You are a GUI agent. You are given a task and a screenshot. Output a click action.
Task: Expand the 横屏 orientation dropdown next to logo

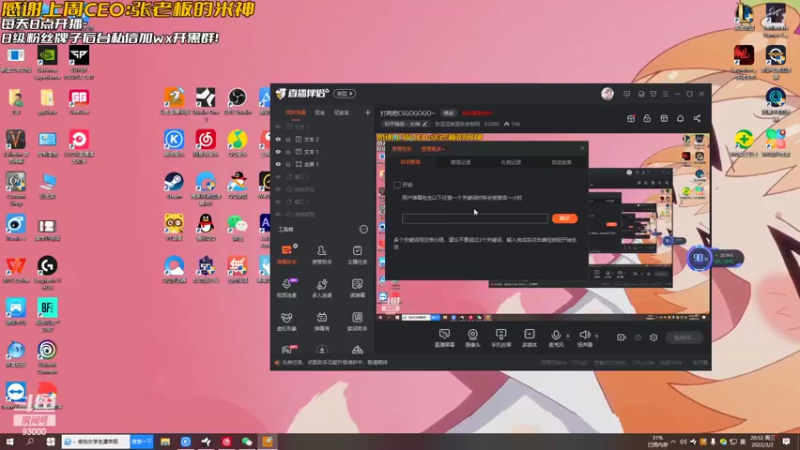point(344,94)
